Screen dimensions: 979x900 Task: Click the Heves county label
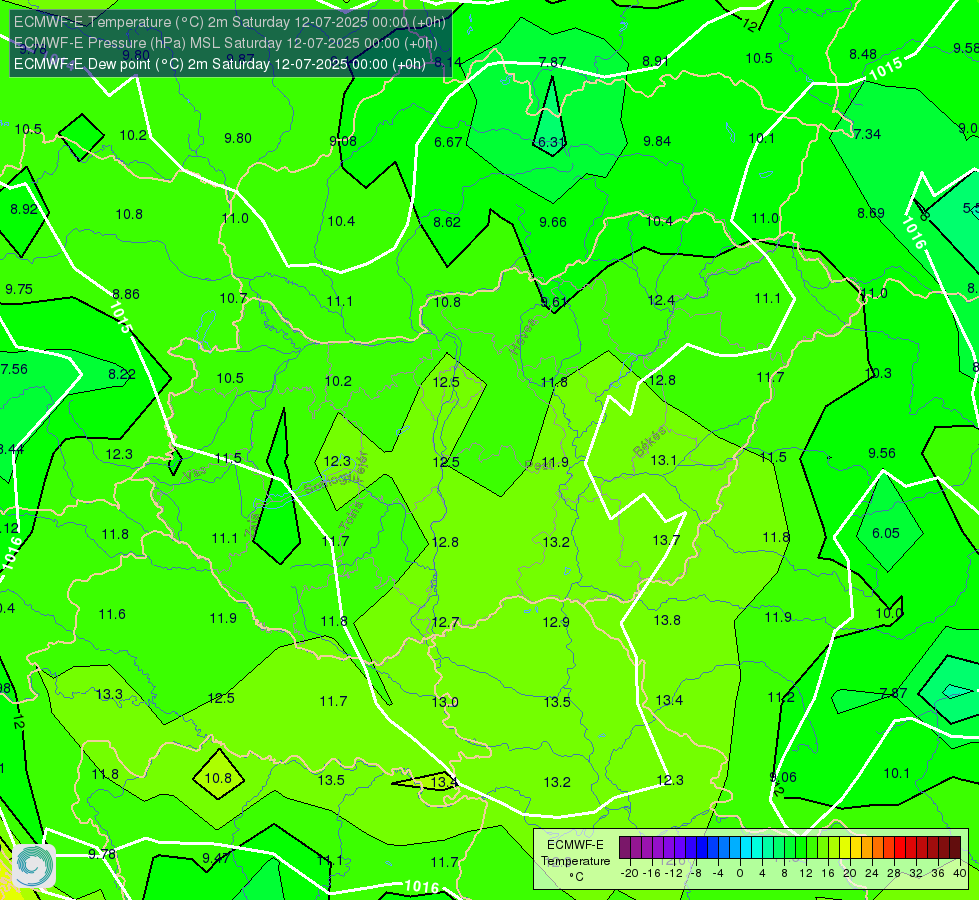point(523,337)
